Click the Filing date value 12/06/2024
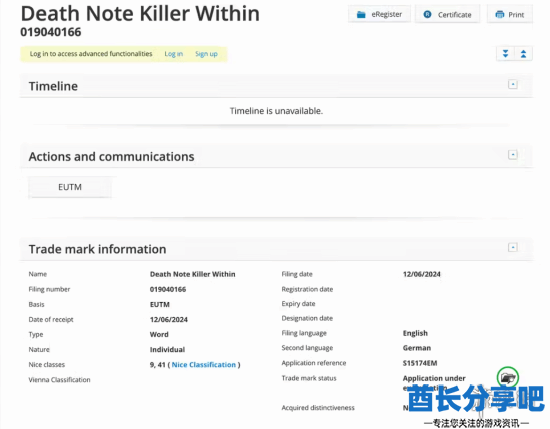The image size is (550, 429). 422,274
